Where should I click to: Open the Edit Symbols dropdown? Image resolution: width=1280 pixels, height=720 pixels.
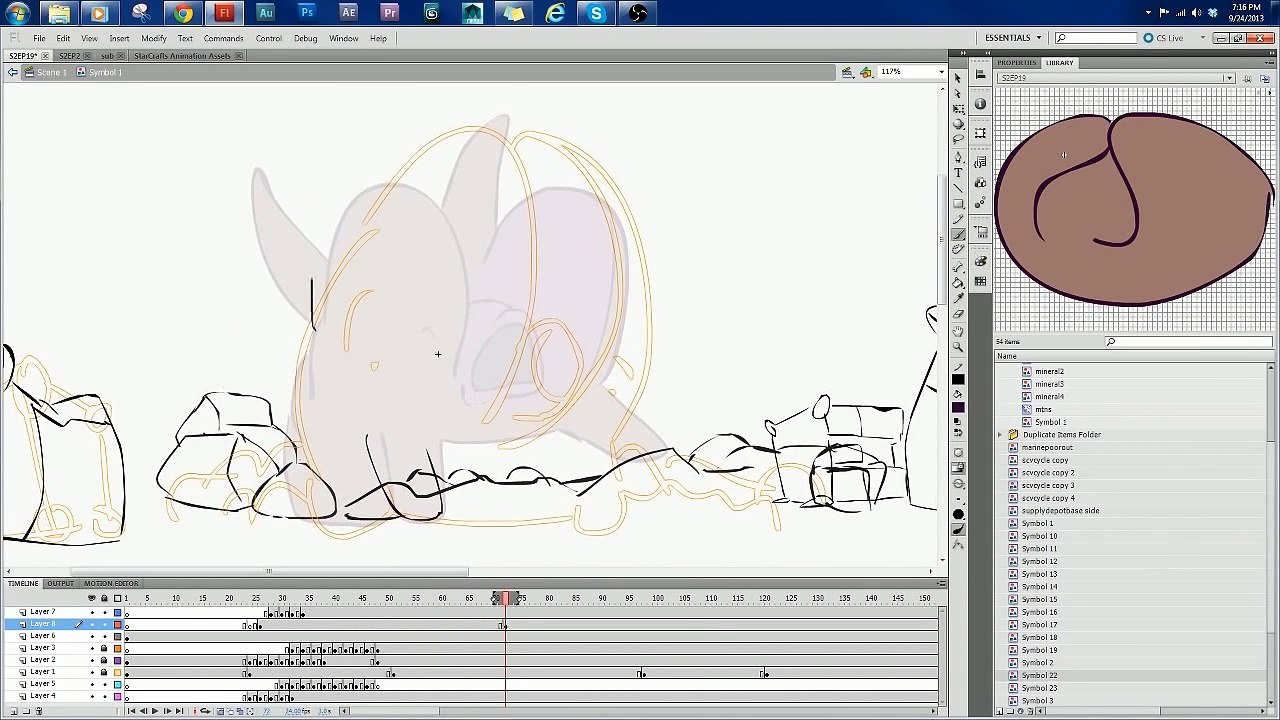point(866,72)
